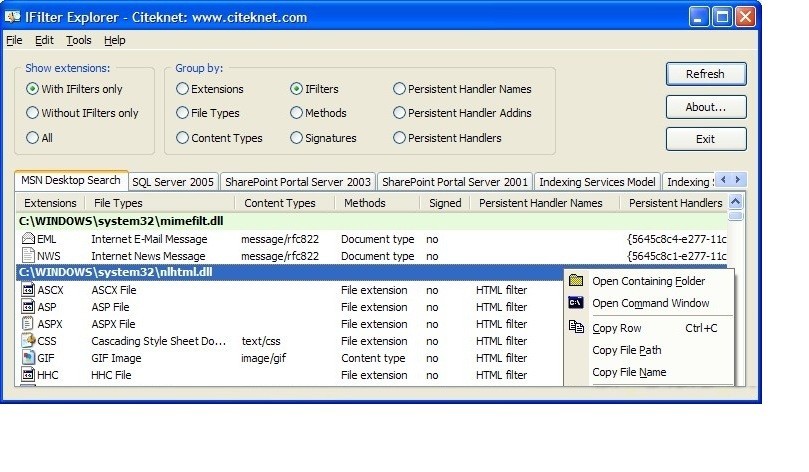The height and width of the screenshot is (472, 809).
Task: Click the list scrollbar up arrow
Action: coord(736,203)
